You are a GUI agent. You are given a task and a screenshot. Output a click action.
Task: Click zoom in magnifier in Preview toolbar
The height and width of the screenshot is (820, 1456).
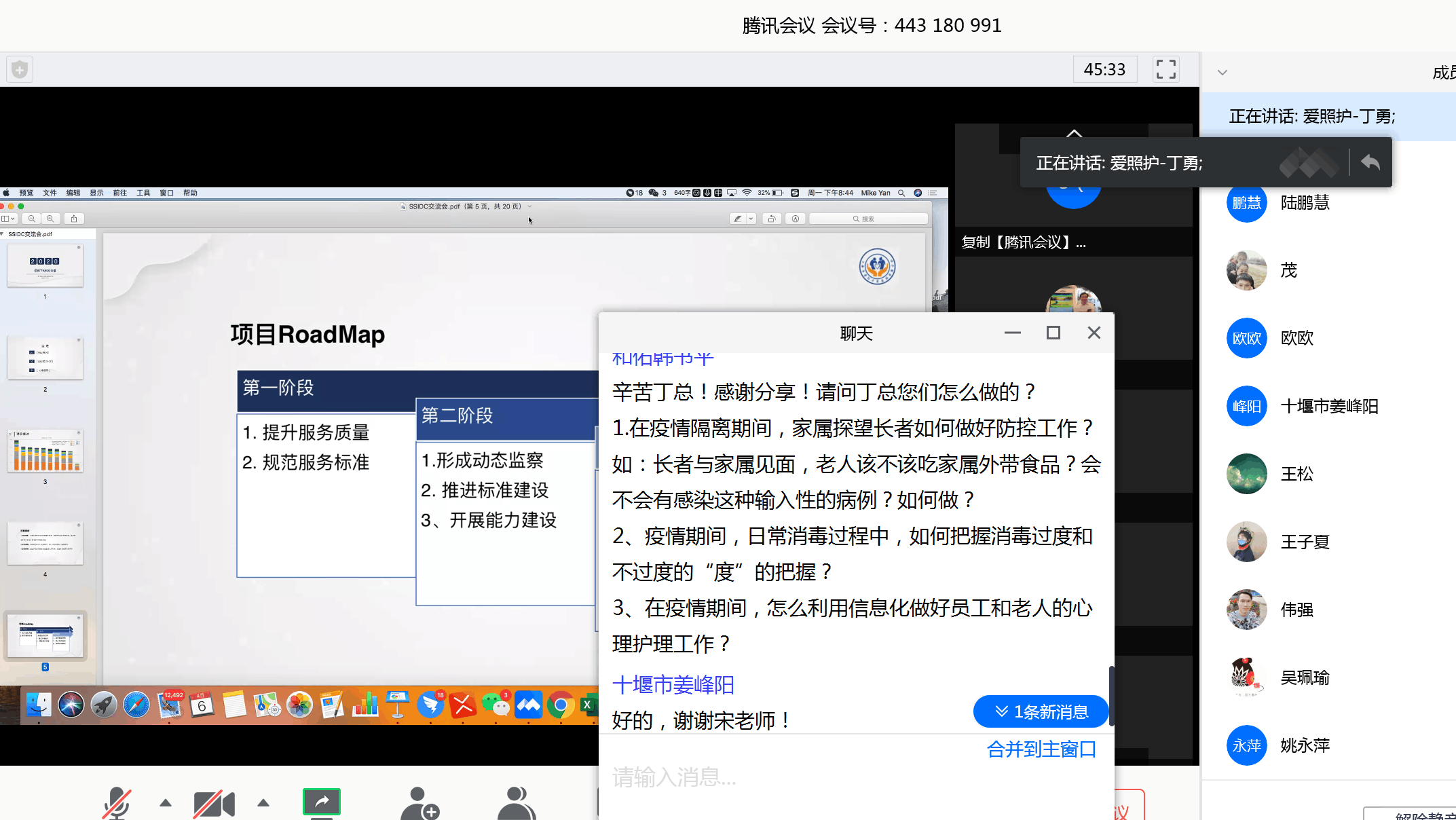pos(50,219)
